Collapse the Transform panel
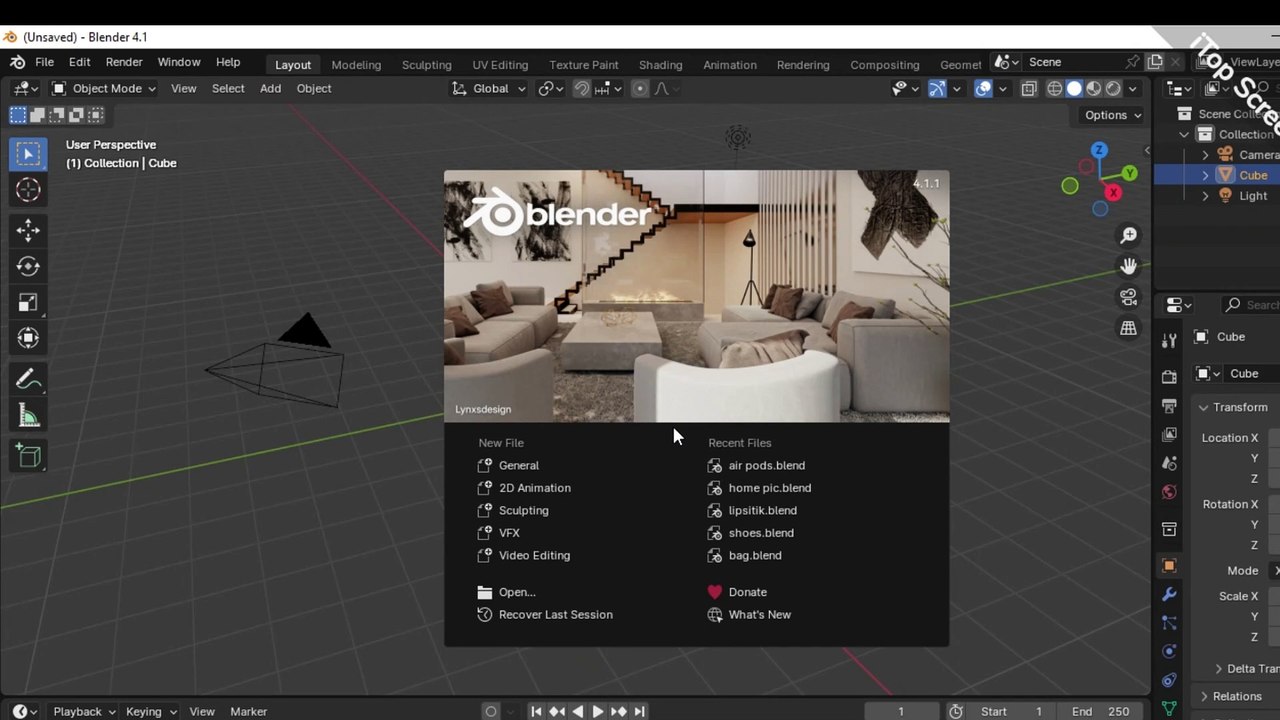This screenshot has width=1280, height=720. 1204,407
